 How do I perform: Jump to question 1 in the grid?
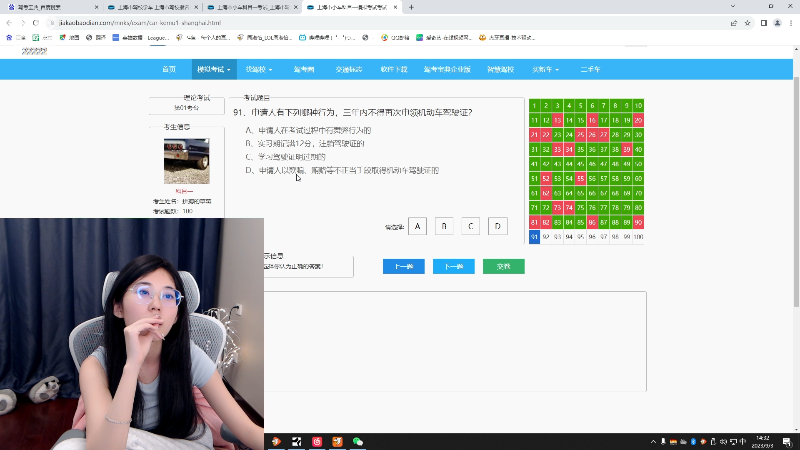pos(534,106)
